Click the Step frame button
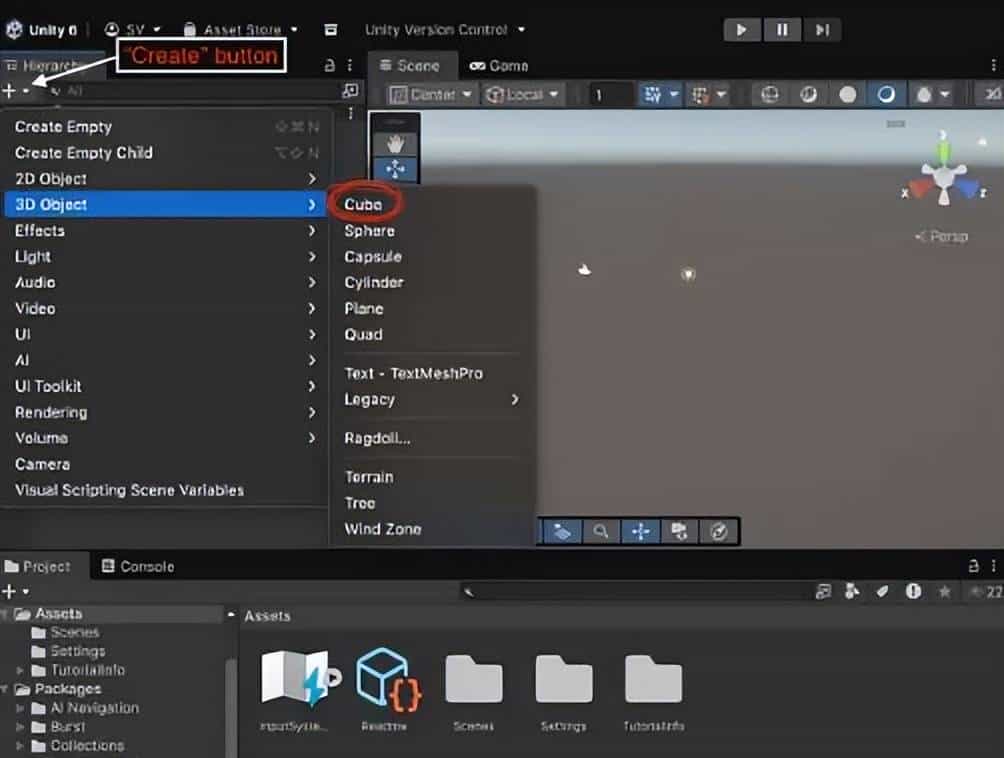Viewport: 1004px width, 758px height. point(822,30)
